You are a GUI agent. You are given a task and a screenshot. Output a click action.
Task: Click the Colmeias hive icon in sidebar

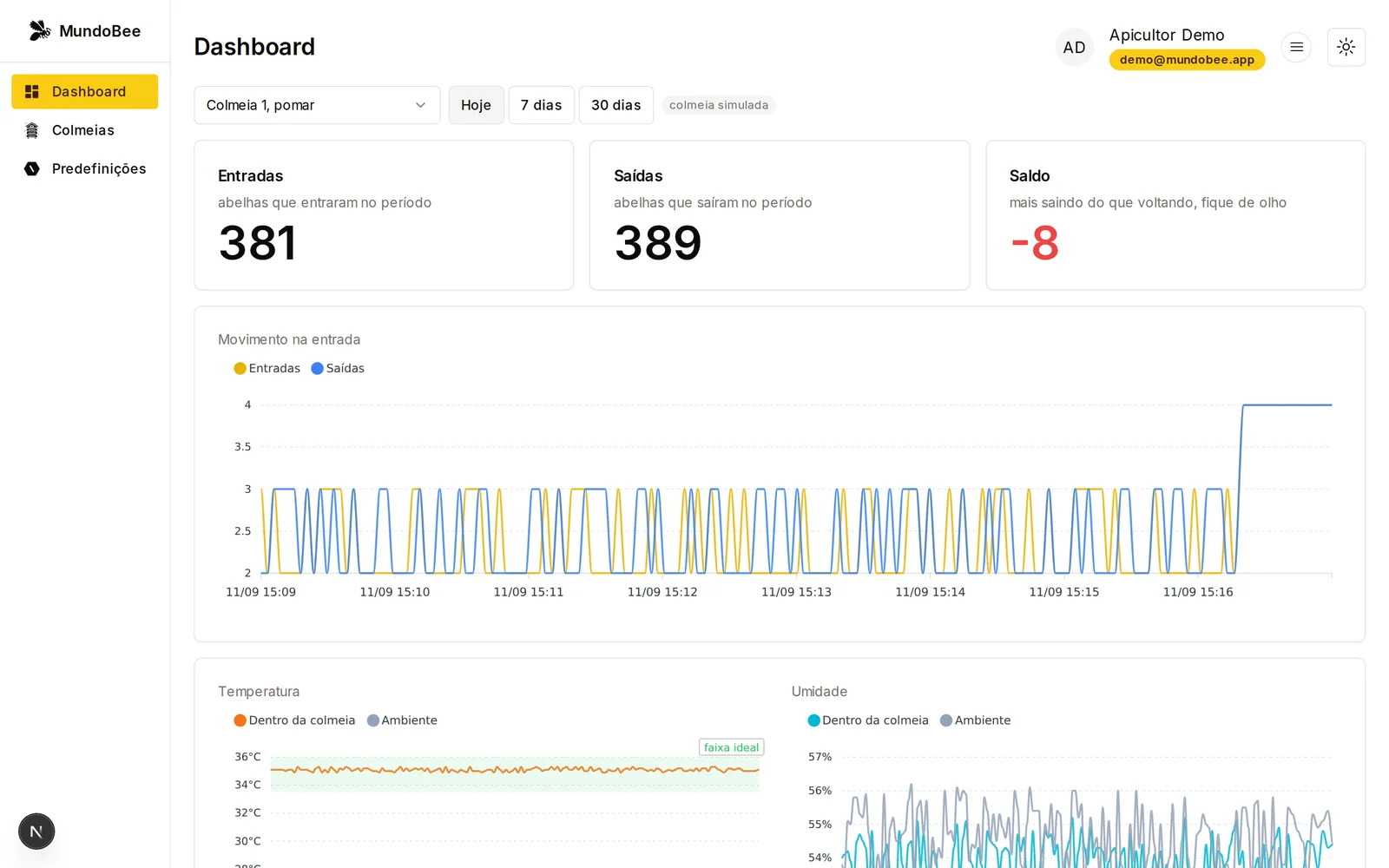(x=32, y=130)
